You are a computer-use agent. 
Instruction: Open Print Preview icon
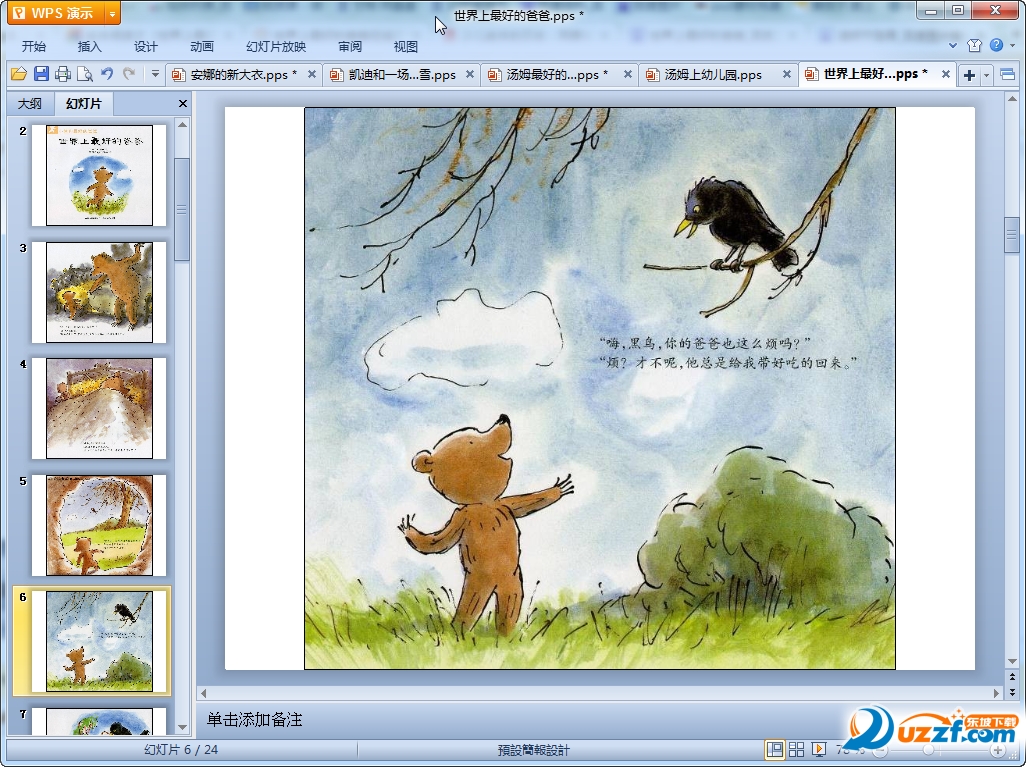tap(84, 74)
